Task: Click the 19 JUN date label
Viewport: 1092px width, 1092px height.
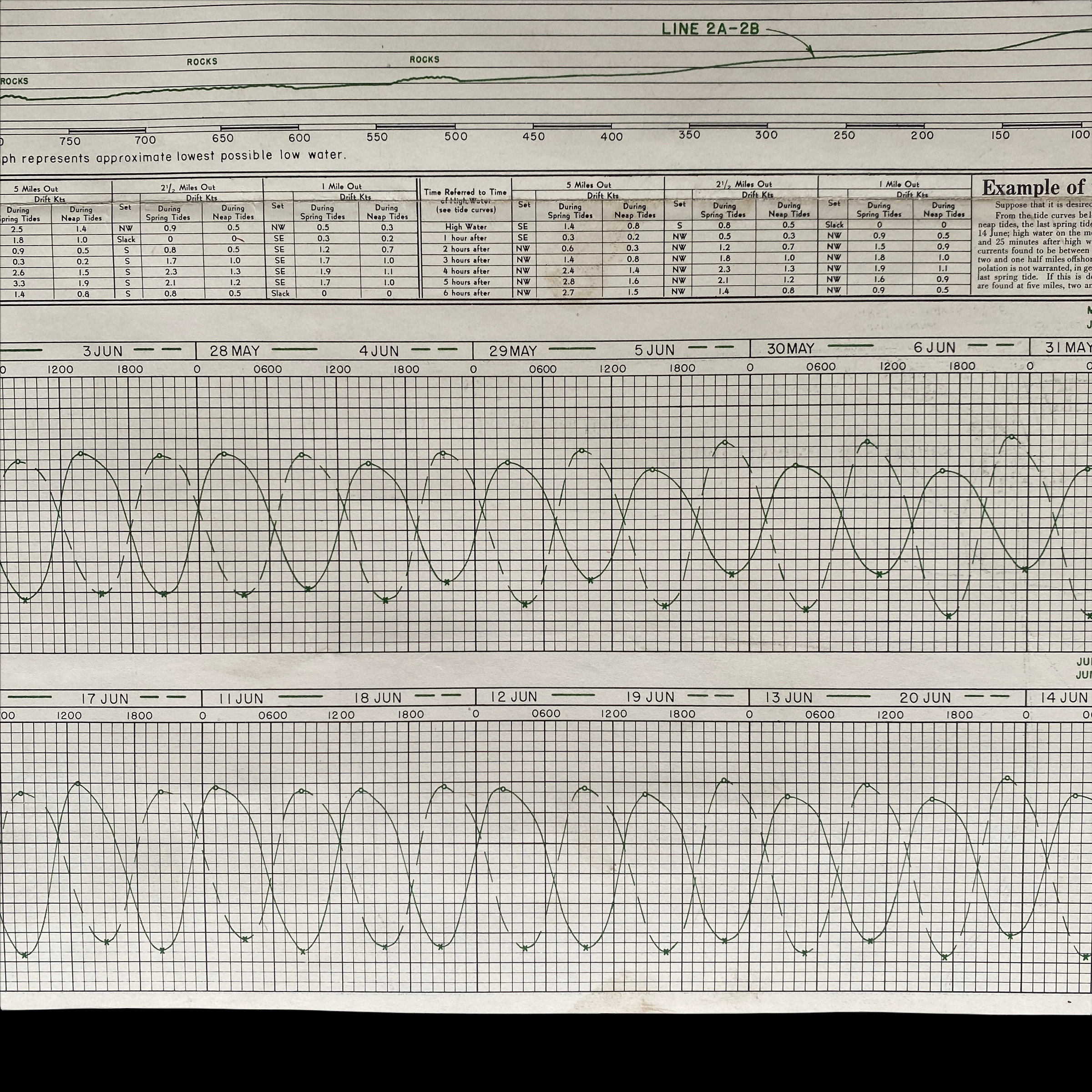Action: [650, 697]
